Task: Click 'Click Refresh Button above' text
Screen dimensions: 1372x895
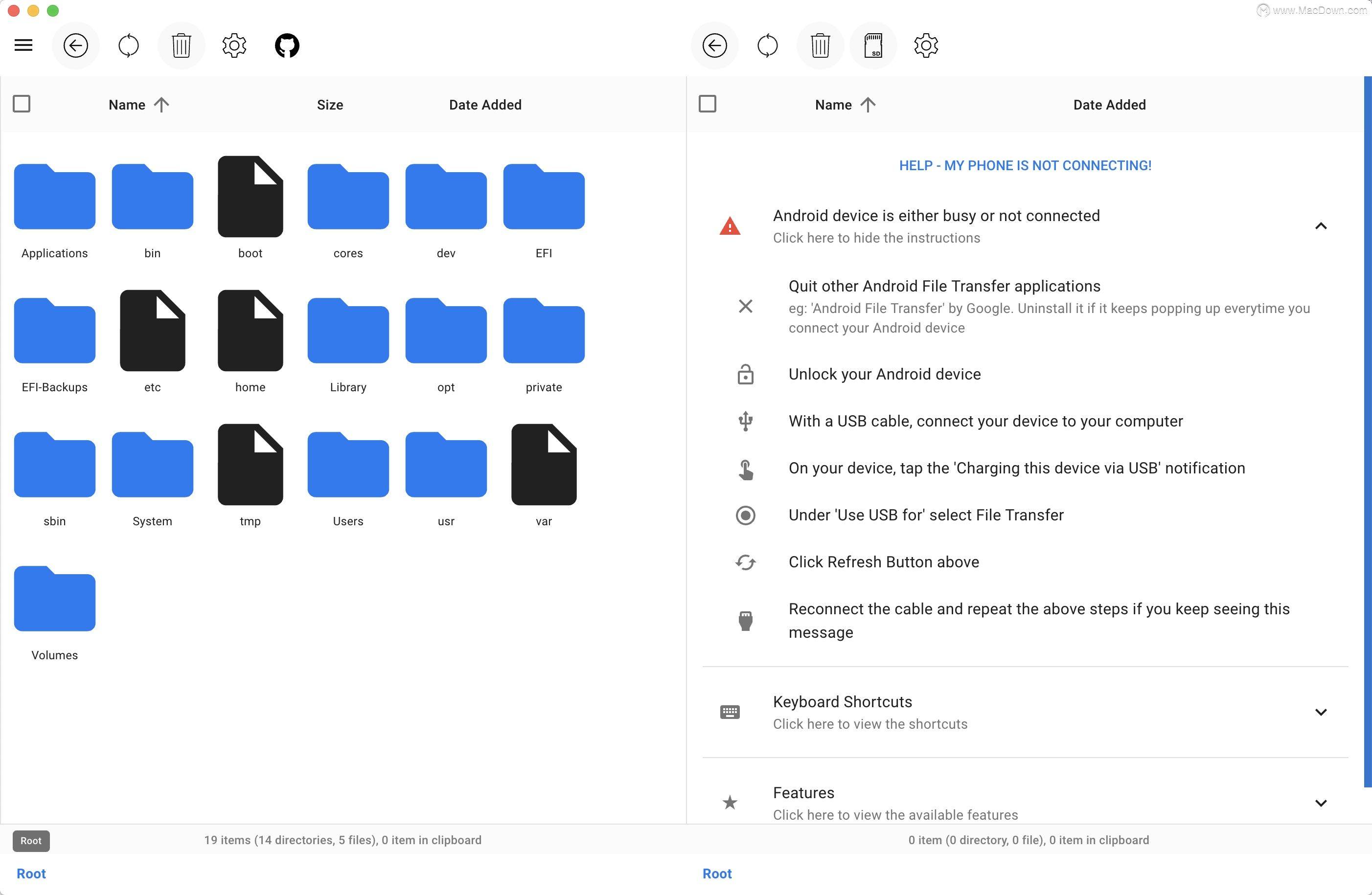Action: pyautogui.click(x=884, y=562)
